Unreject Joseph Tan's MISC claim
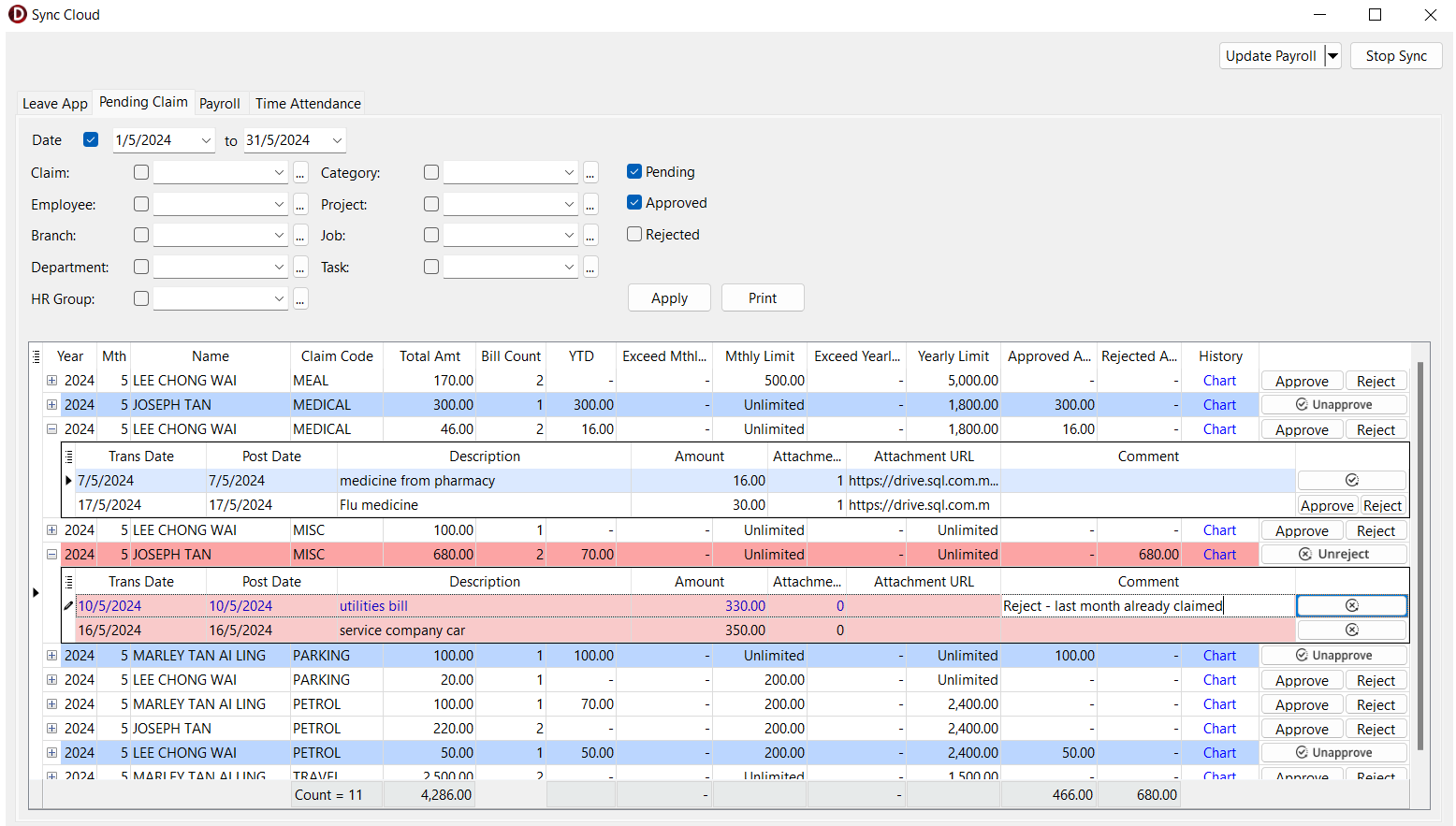This screenshot has width=1456, height=826. (x=1333, y=555)
